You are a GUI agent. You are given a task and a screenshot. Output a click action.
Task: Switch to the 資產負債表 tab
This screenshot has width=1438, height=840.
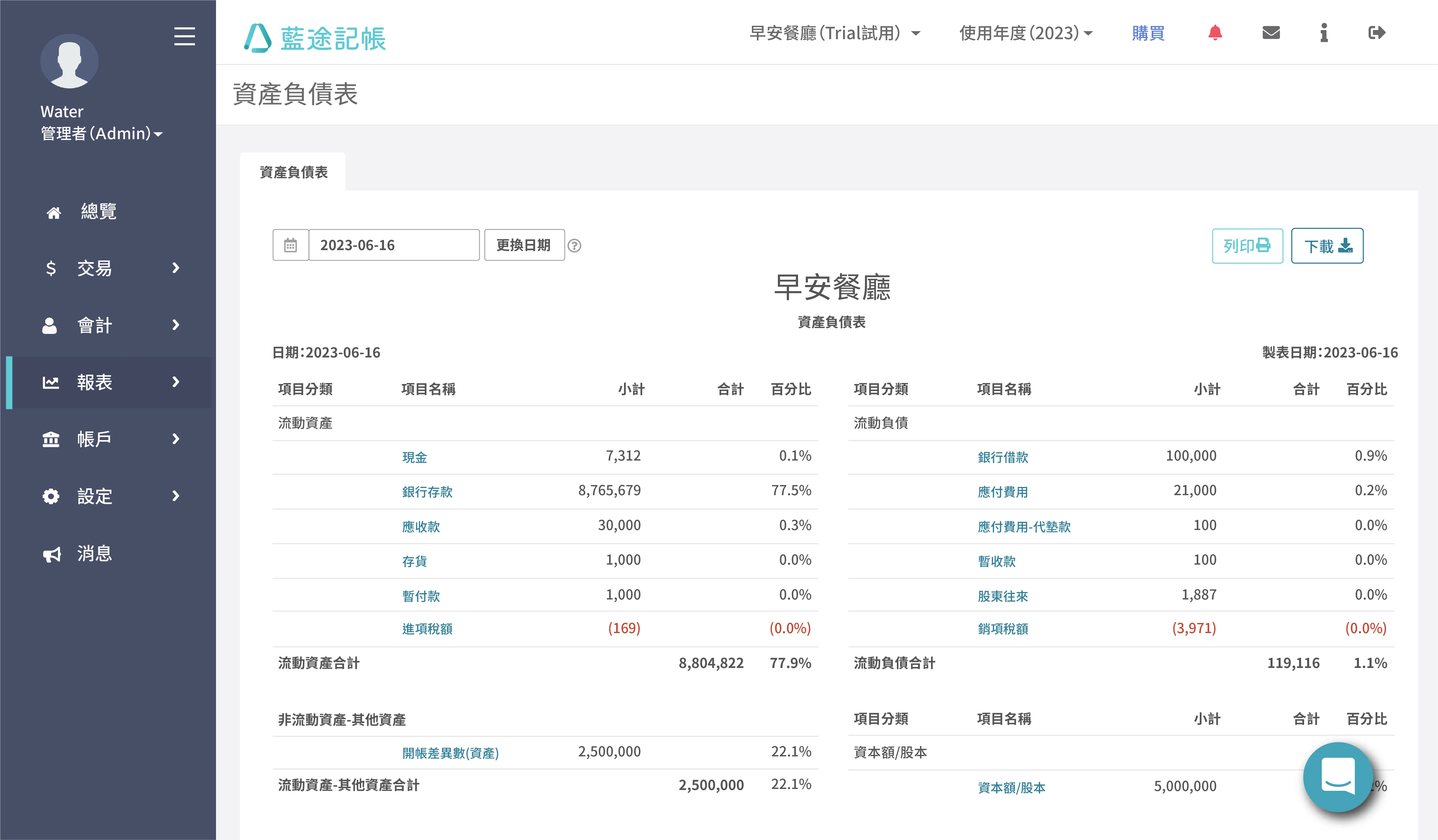click(293, 172)
